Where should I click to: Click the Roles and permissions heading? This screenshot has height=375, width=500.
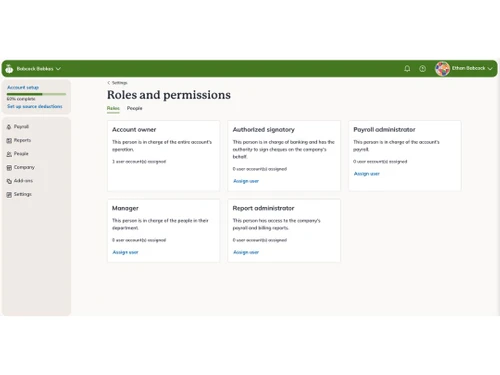click(x=169, y=95)
